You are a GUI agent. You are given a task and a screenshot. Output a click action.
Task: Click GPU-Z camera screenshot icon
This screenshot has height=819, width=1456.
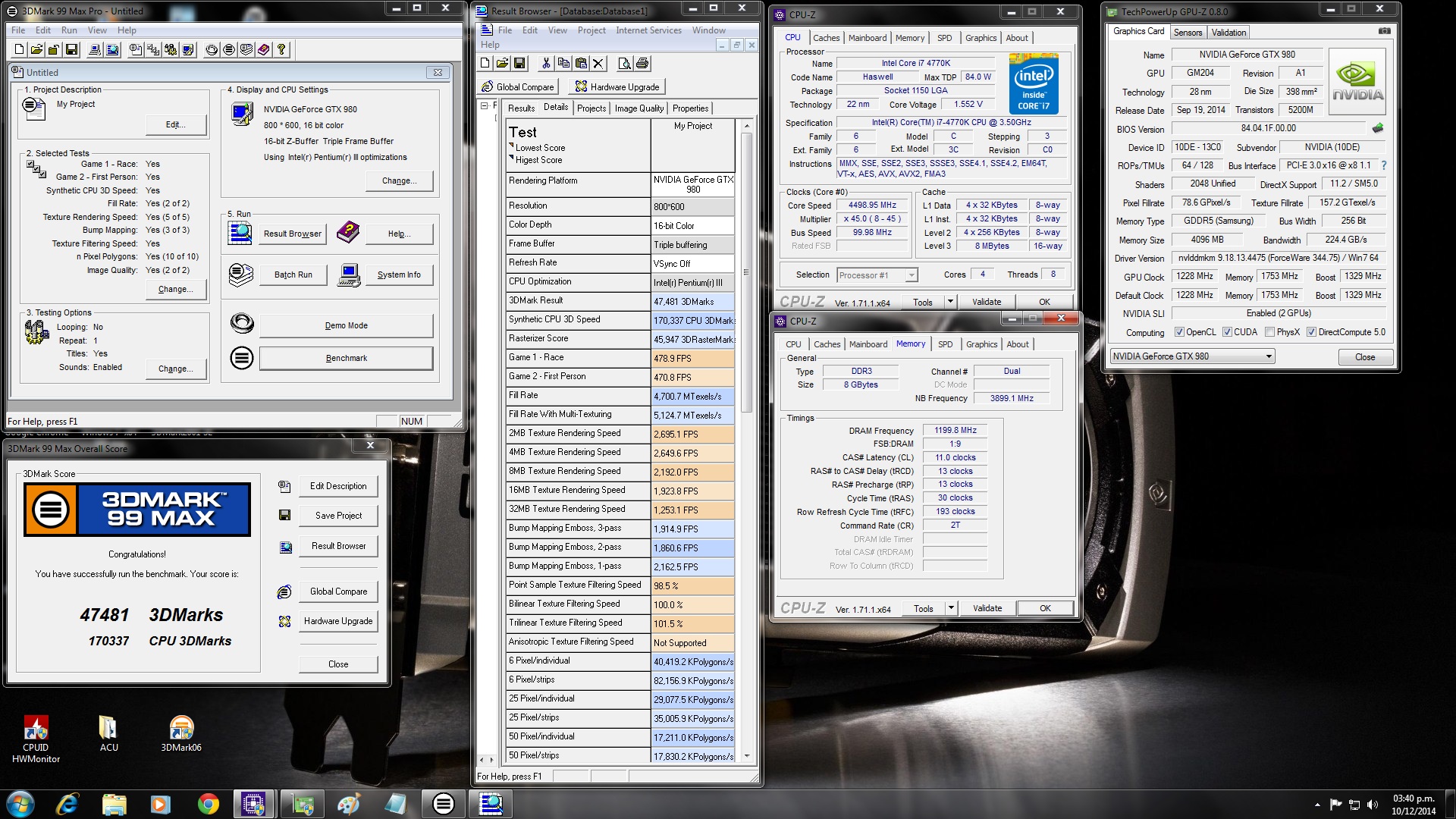pyautogui.click(x=1384, y=31)
